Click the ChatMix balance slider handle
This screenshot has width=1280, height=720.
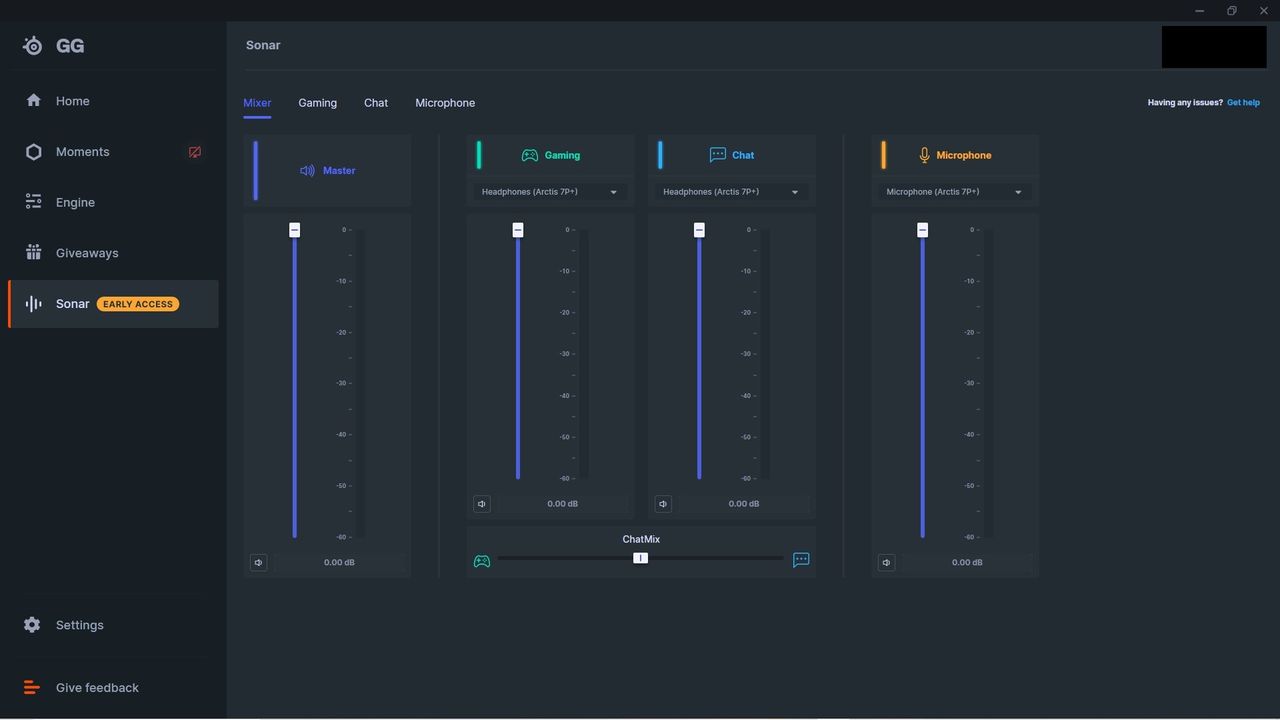click(640, 558)
